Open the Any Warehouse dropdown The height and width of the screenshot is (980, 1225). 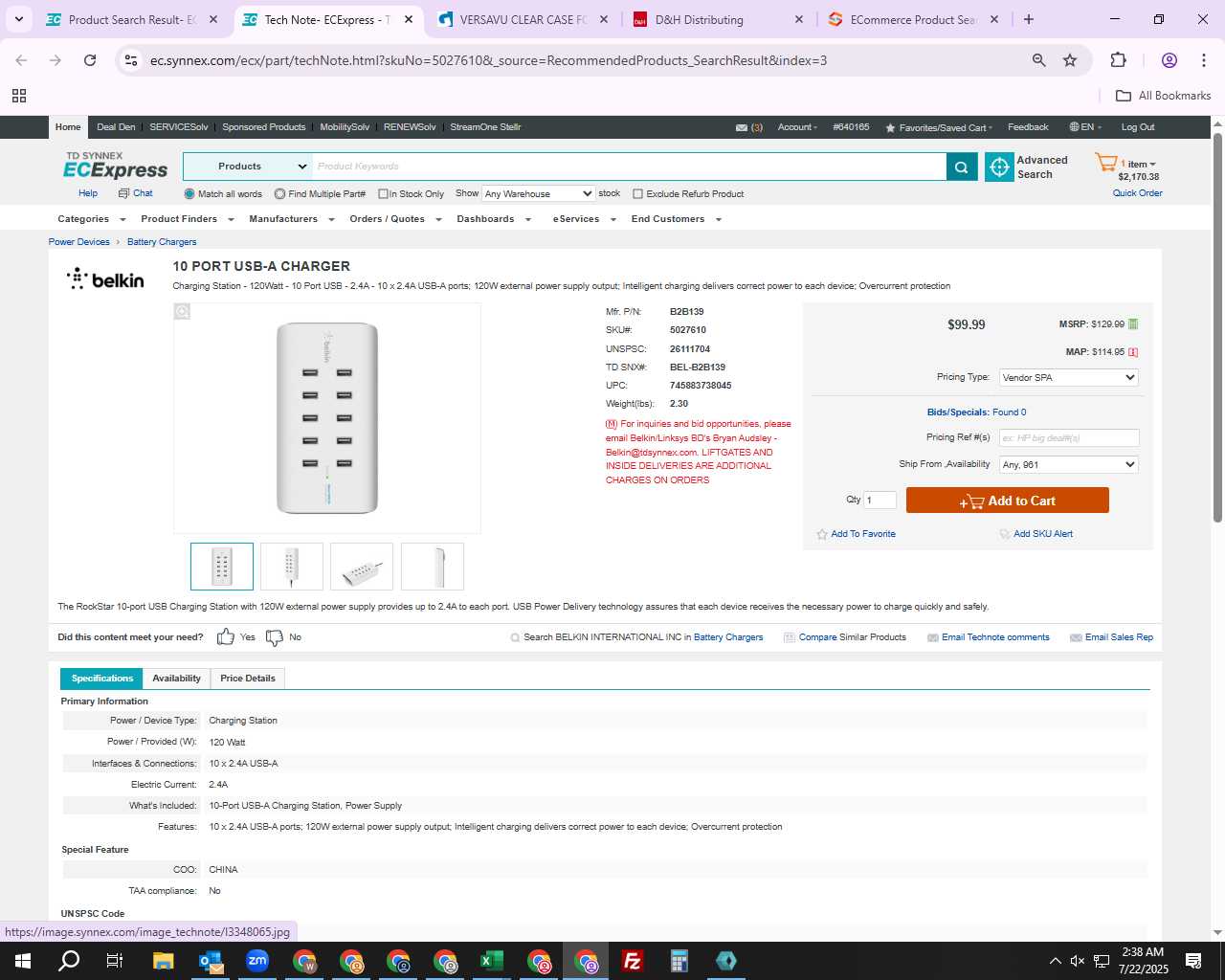pos(538,194)
